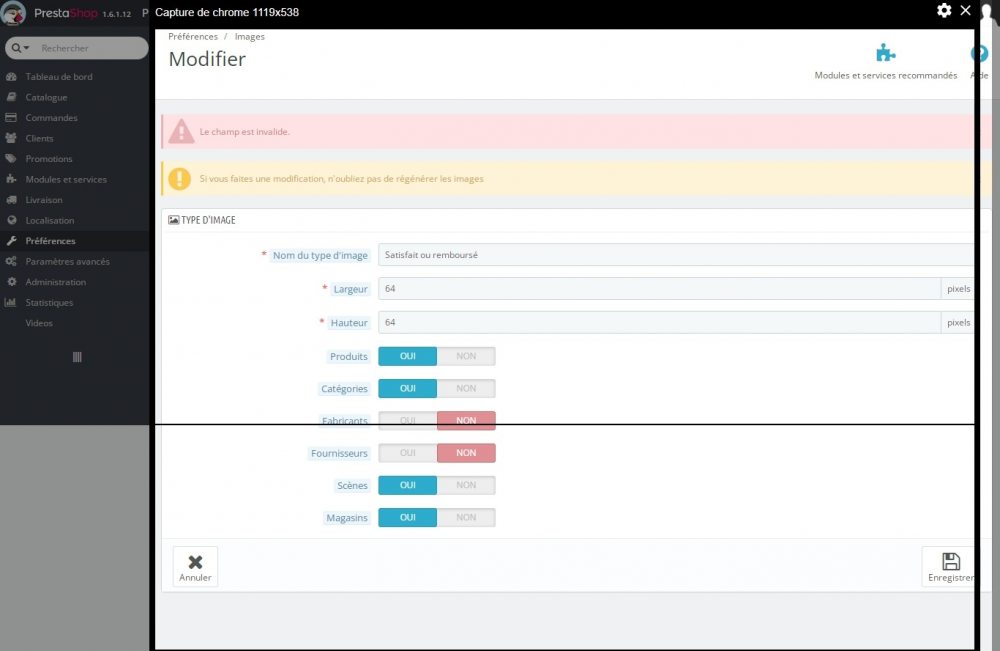Collapse the sidebar using the bars icon
Screen dimensions: 1000x651
tap(77, 357)
